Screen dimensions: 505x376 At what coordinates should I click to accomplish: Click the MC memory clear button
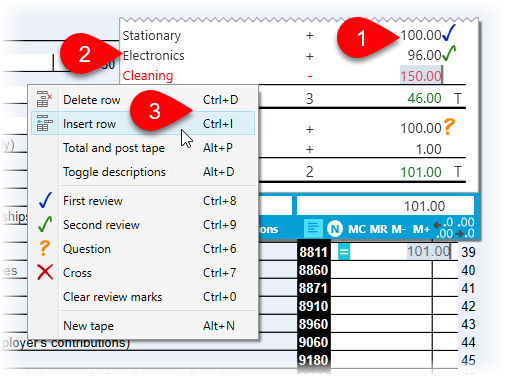[x=357, y=229]
